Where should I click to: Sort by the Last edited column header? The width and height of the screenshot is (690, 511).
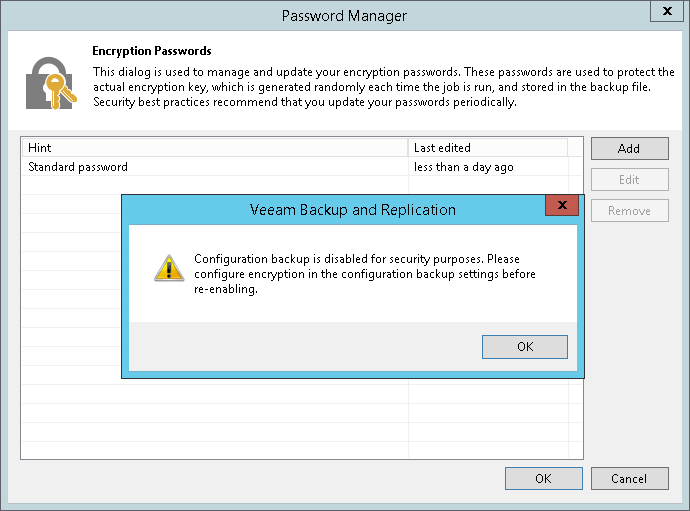(488, 148)
